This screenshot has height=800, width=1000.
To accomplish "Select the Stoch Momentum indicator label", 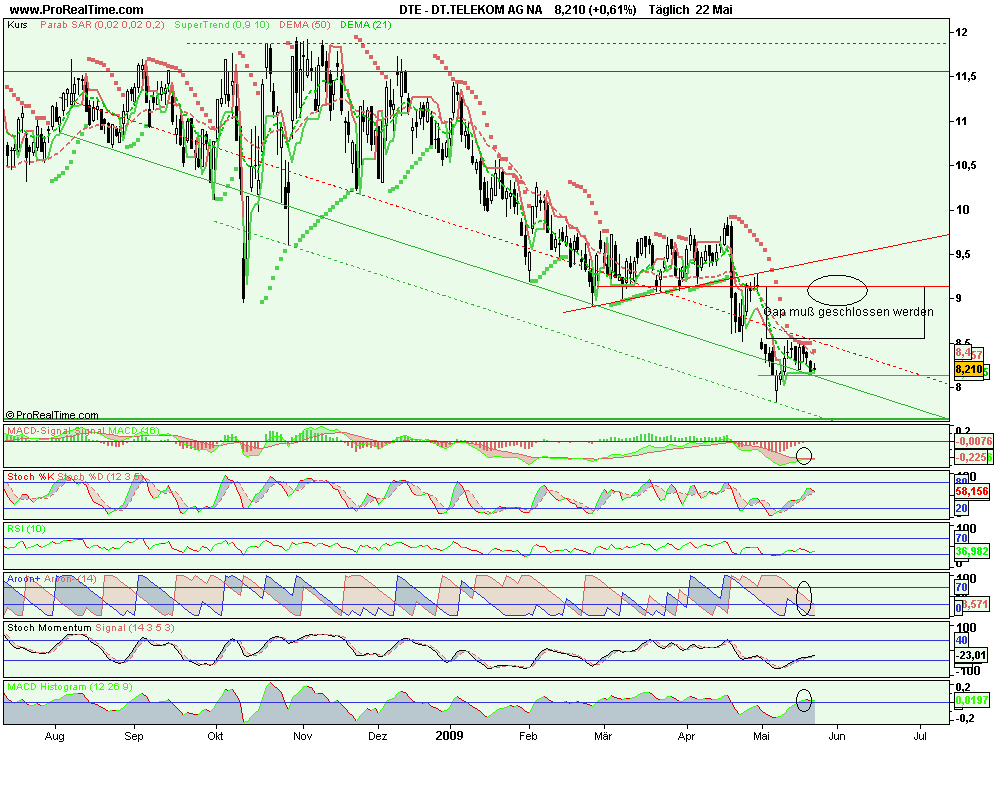I will click(x=48, y=628).
